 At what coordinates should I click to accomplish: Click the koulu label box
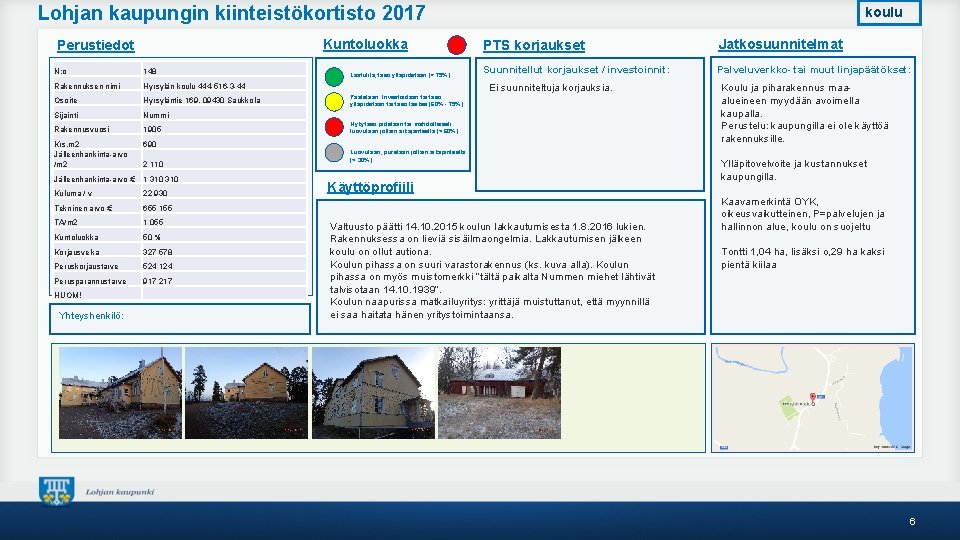click(x=889, y=12)
